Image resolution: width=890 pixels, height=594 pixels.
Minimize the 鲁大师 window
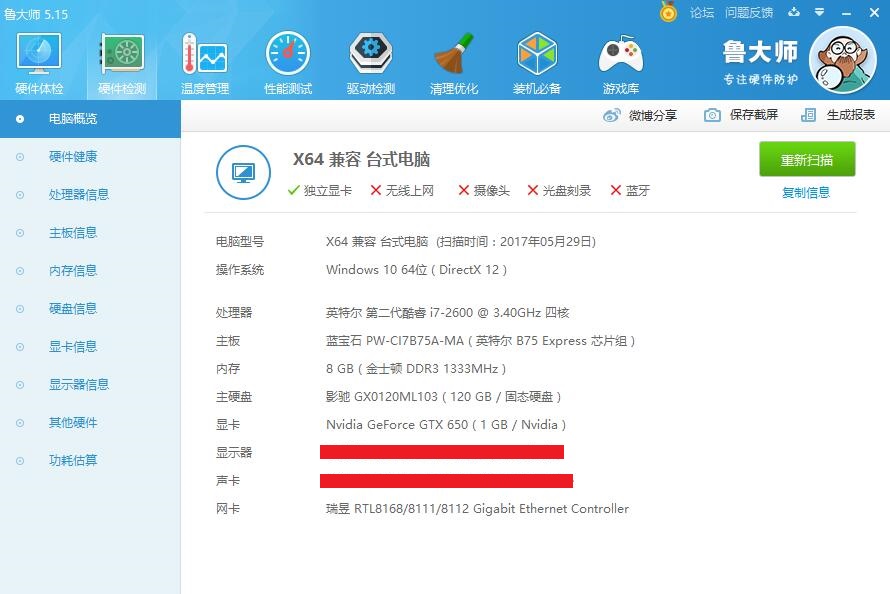point(846,12)
